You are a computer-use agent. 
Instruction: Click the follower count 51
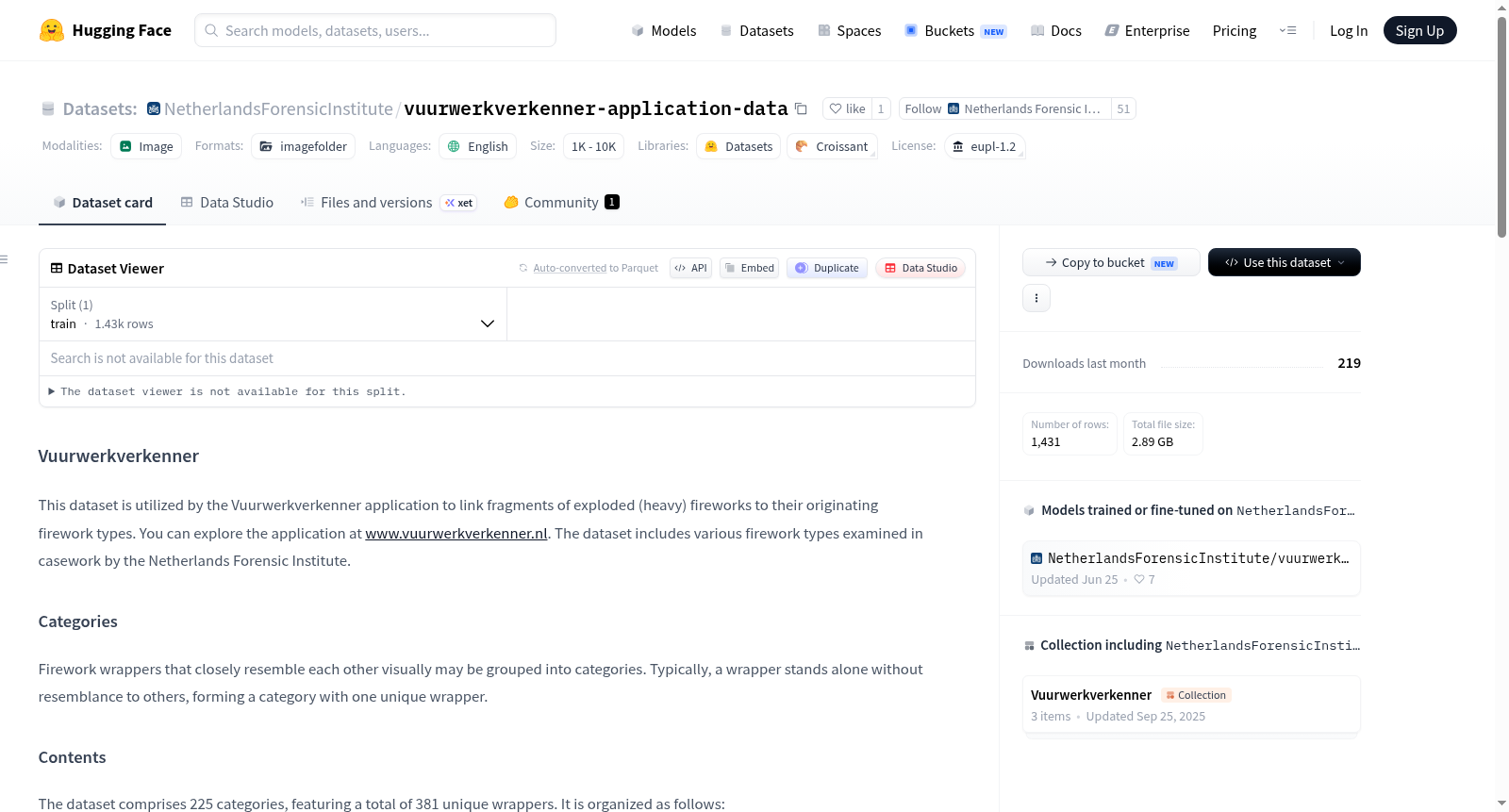tap(1123, 108)
